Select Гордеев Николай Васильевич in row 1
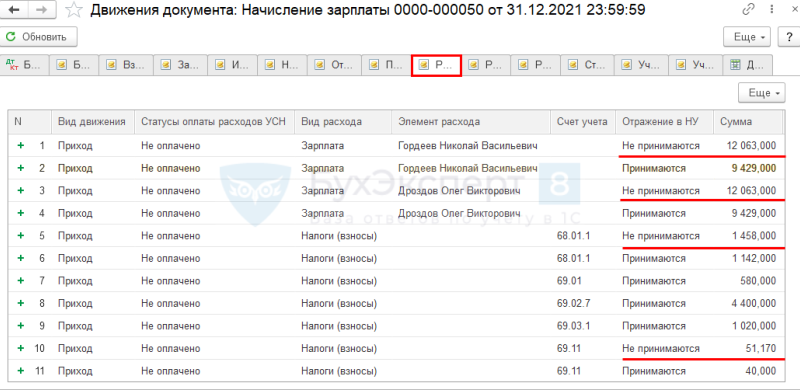This screenshot has width=800, height=390. [x=468, y=146]
